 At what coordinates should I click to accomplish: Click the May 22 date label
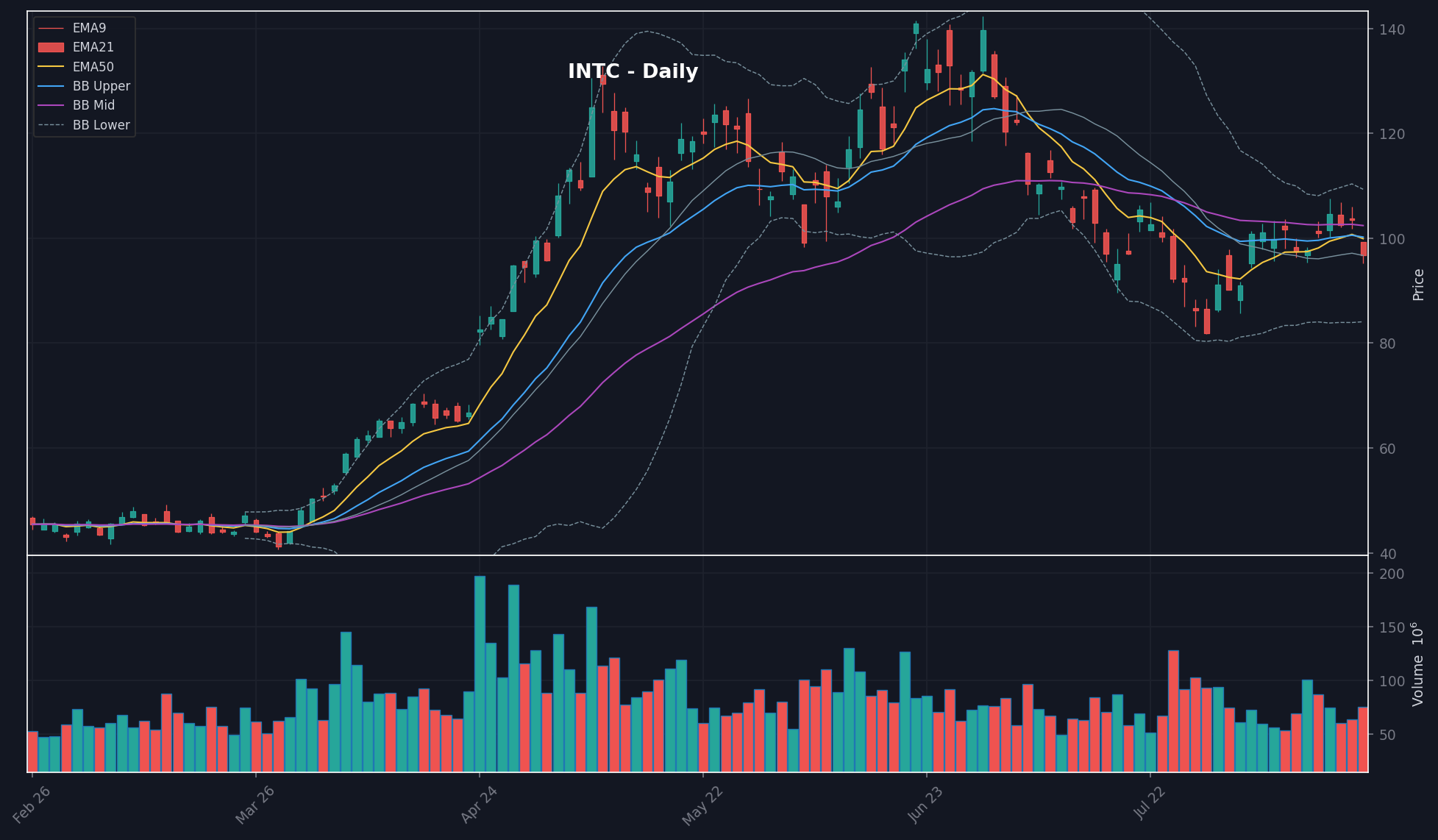pos(702,806)
